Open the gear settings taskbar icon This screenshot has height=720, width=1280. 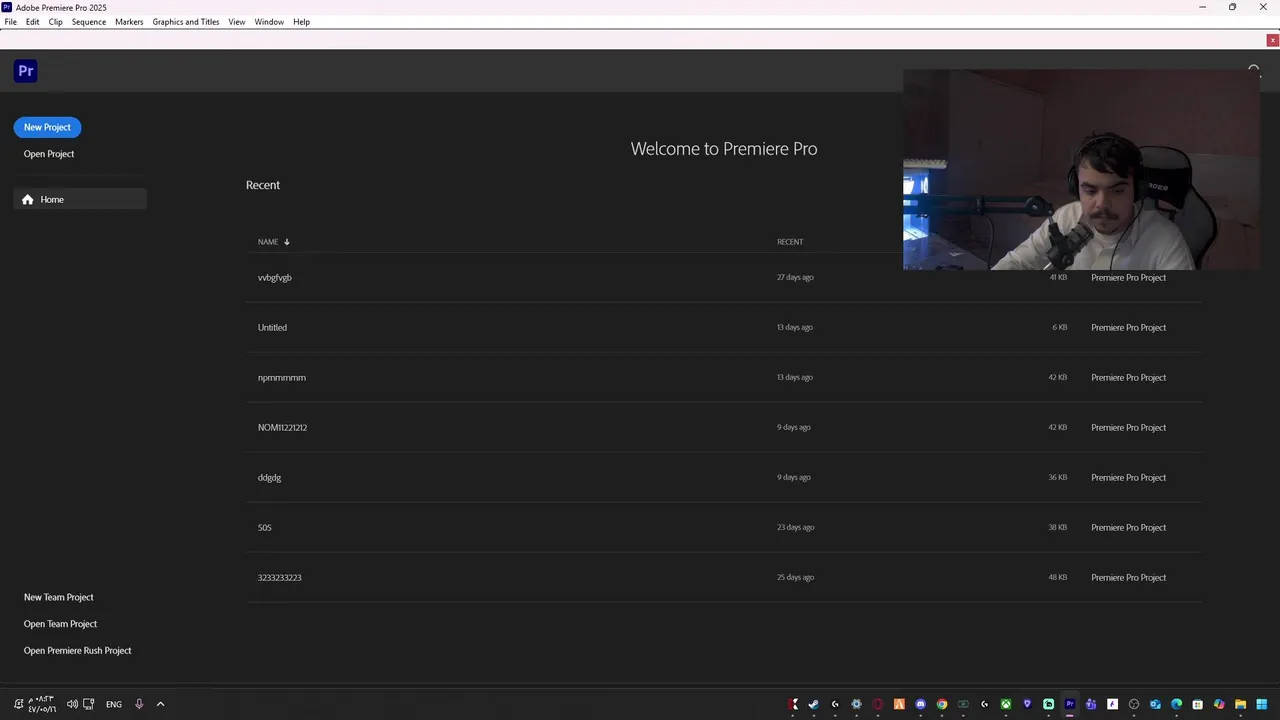pyautogui.click(x=857, y=704)
